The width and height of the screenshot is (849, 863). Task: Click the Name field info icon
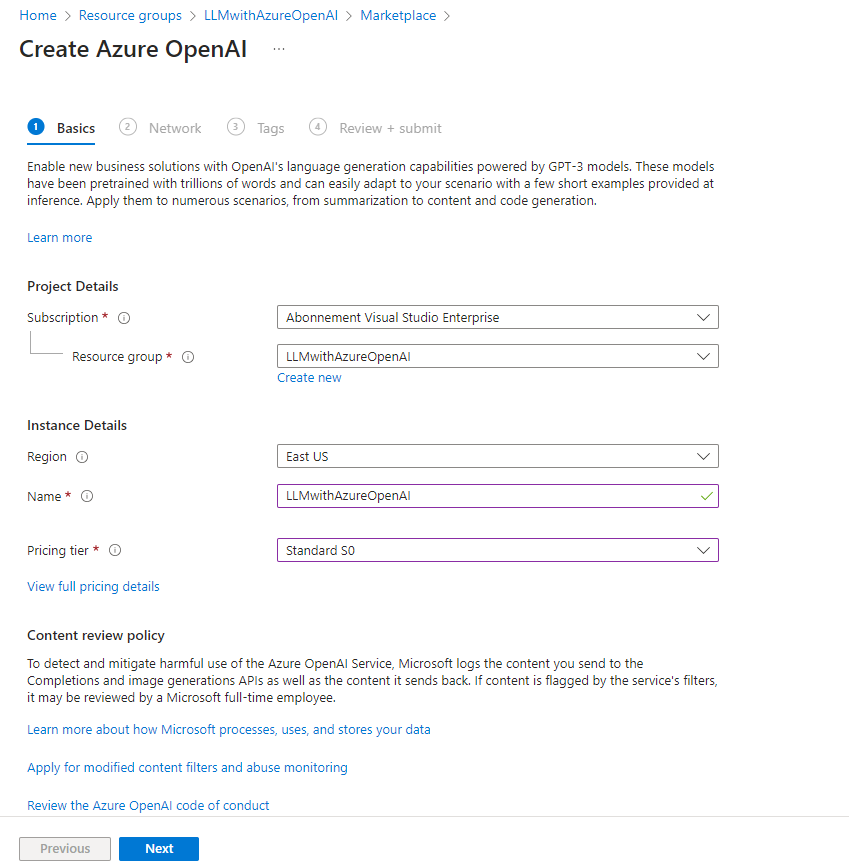(x=87, y=496)
